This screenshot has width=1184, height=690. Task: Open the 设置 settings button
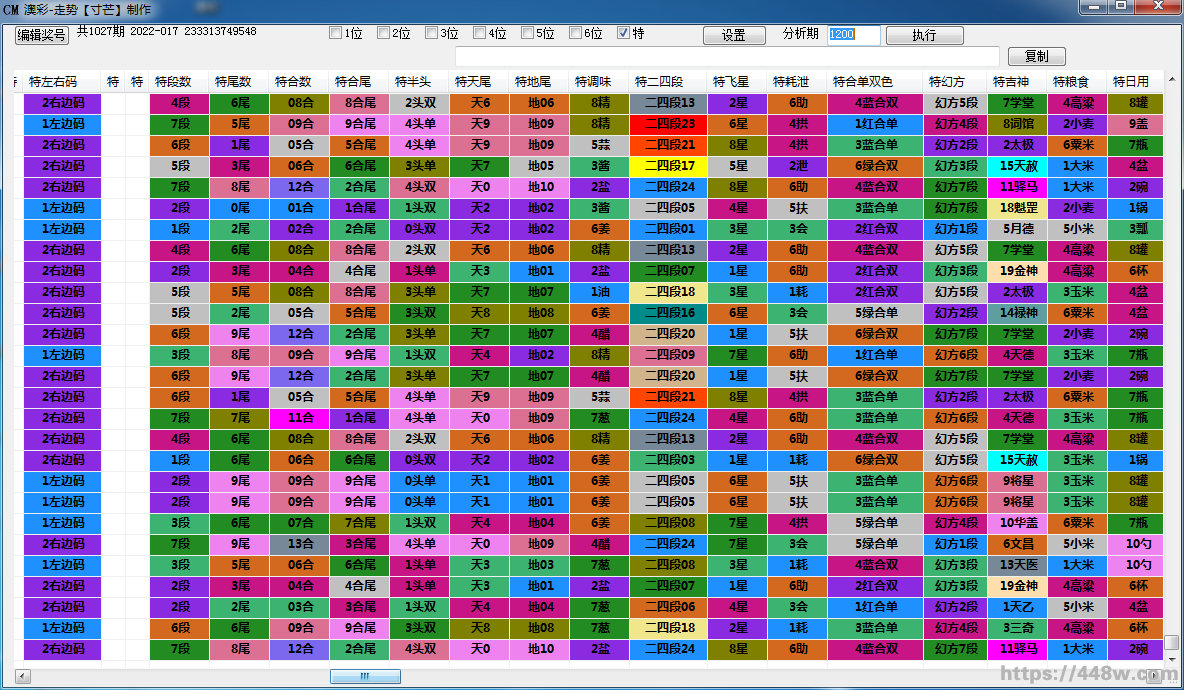(x=733, y=35)
